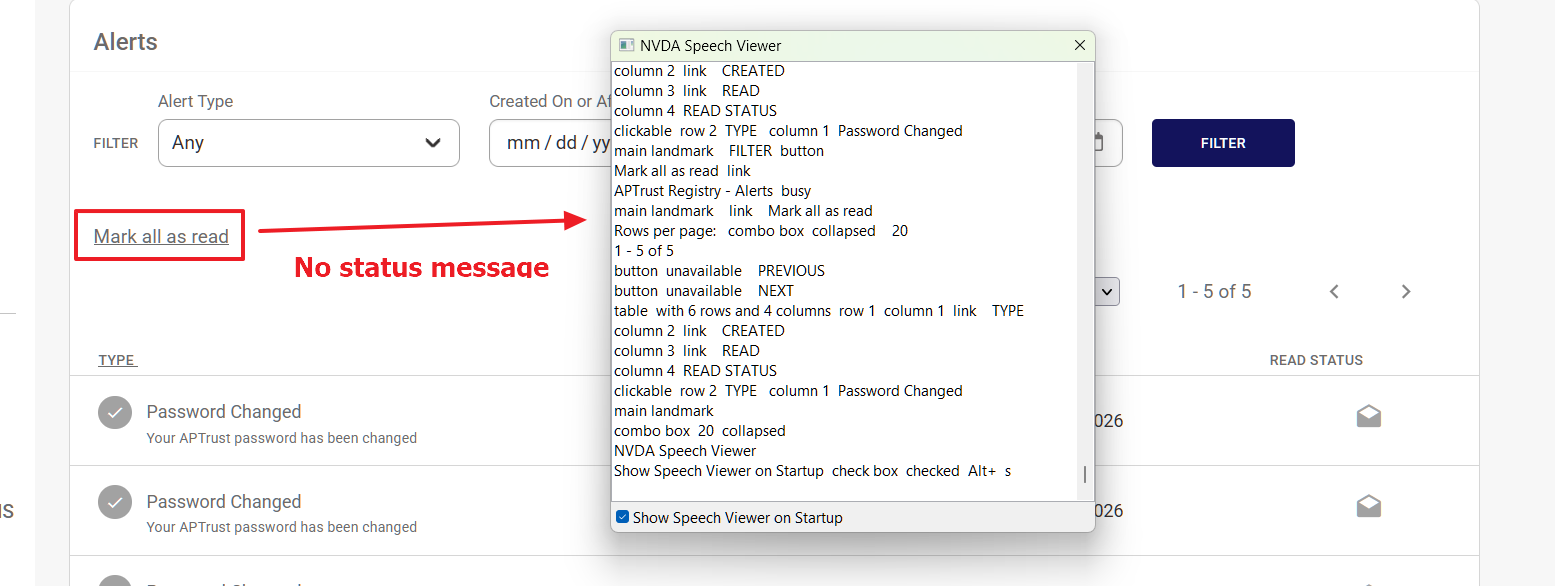Click the Mark all as read link
This screenshot has height=586, width=1555.
tap(161, 237)
